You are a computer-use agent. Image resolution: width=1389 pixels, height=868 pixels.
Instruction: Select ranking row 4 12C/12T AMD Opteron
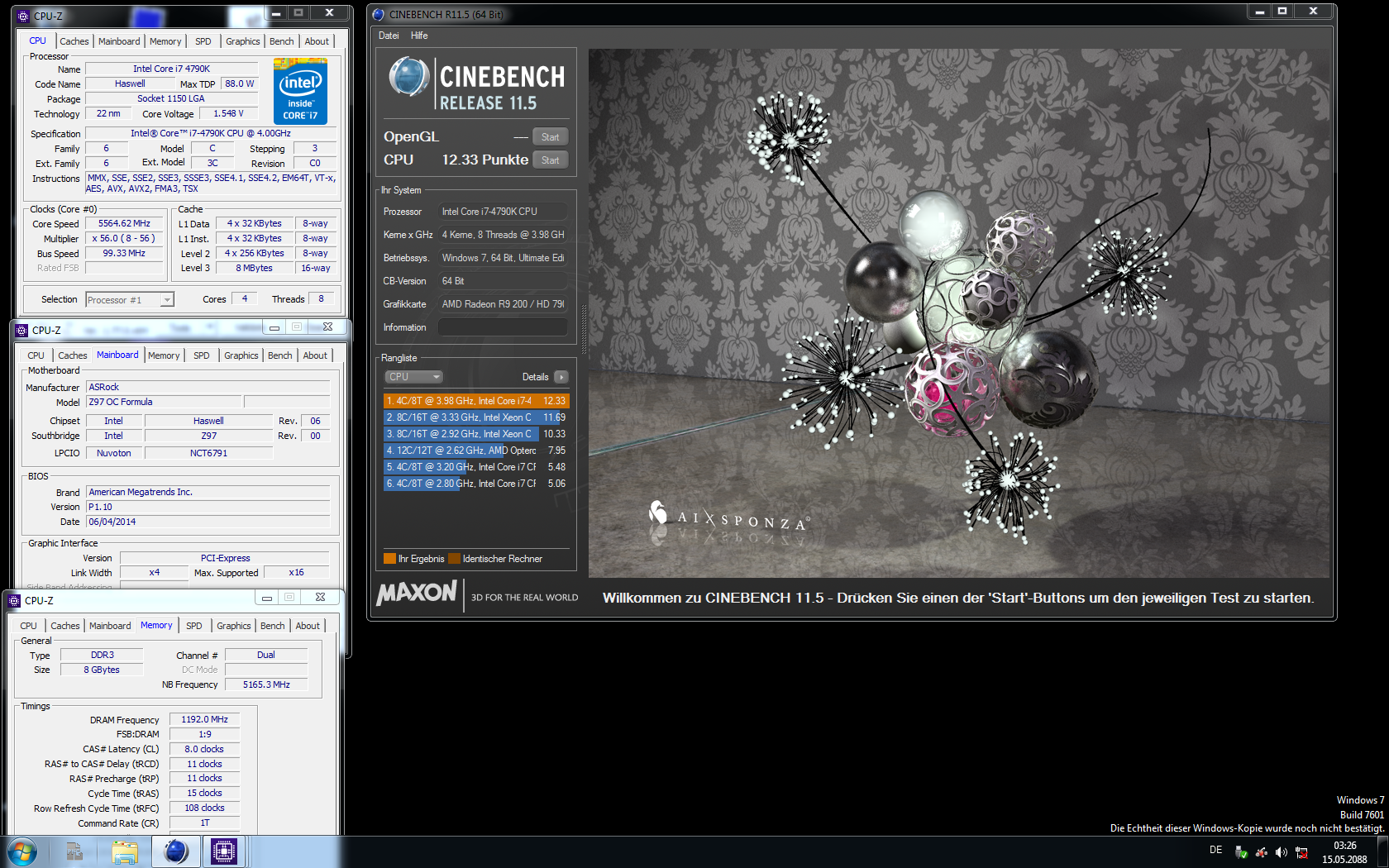[x=476, y=451]
